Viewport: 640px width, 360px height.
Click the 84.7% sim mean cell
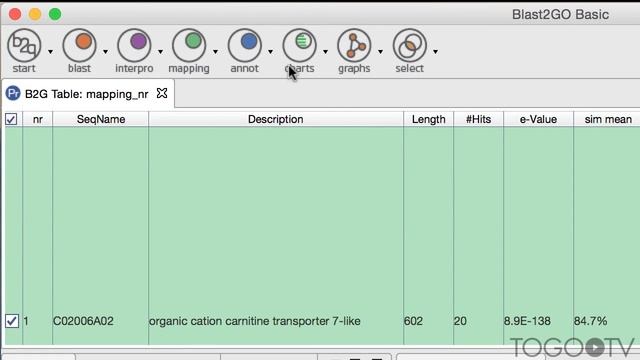590,321
